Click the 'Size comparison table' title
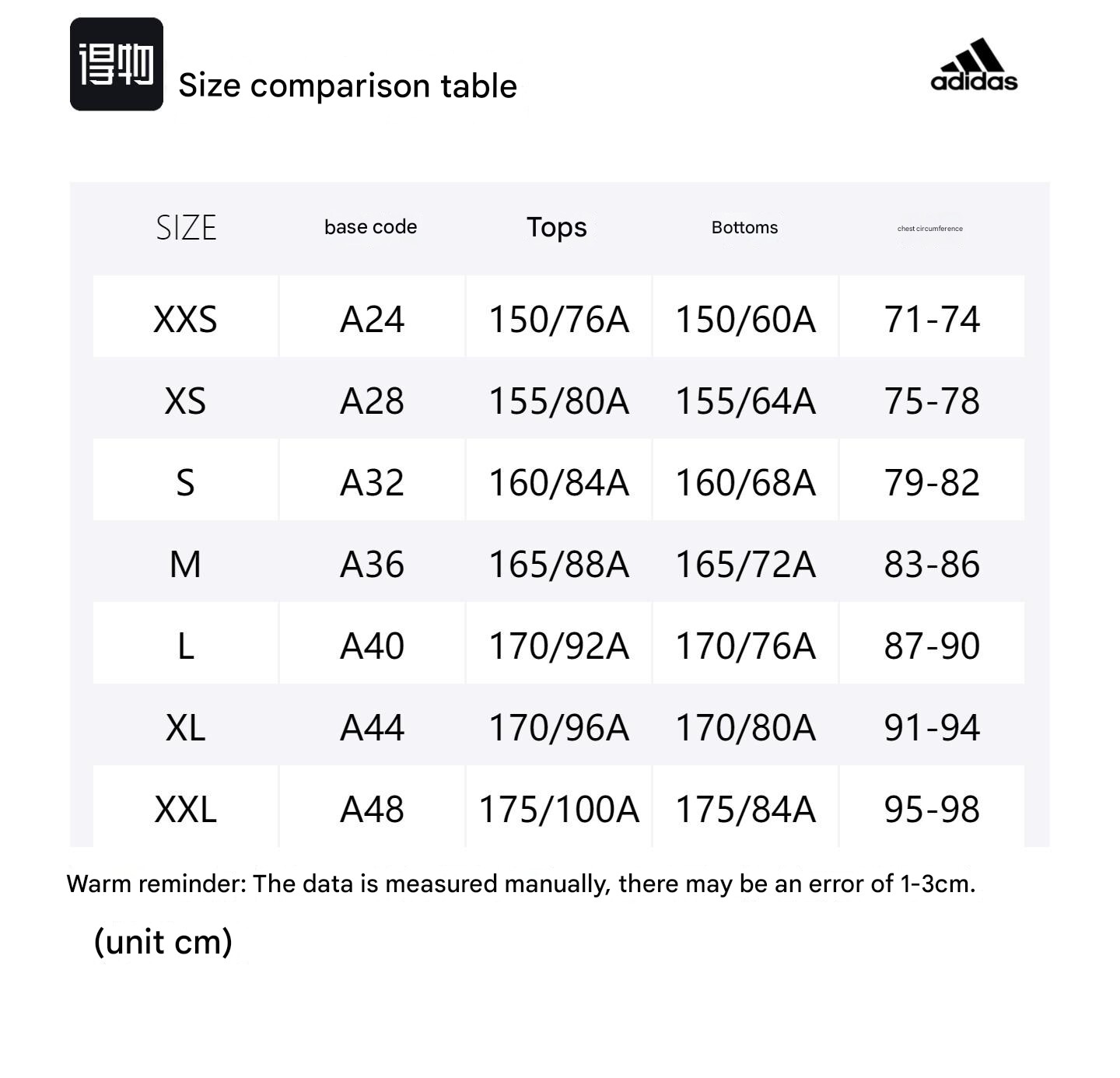 347,86
